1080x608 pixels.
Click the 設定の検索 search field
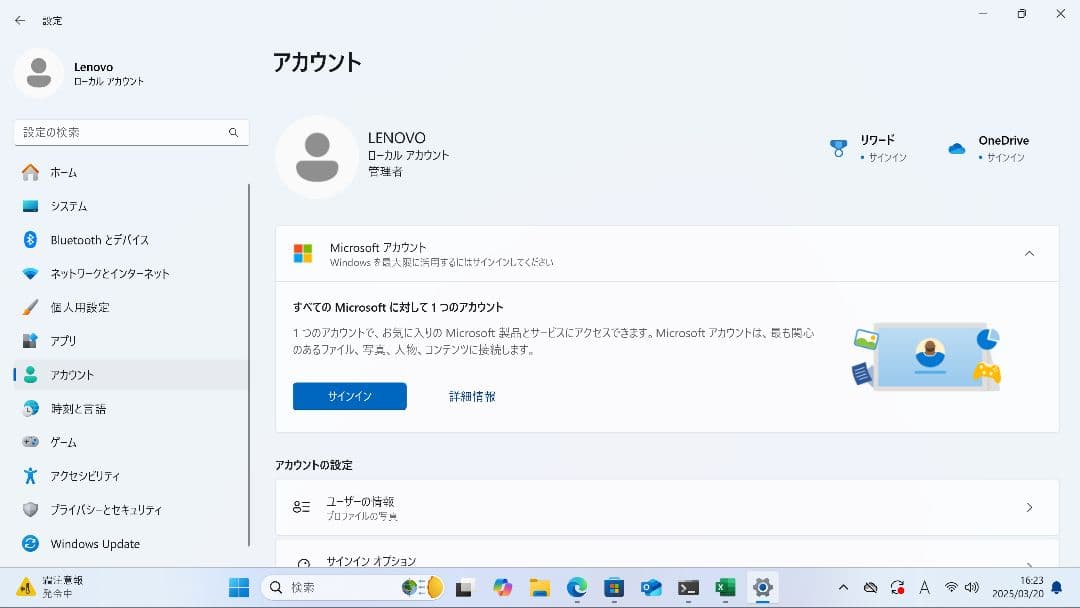tap(131, 131)
